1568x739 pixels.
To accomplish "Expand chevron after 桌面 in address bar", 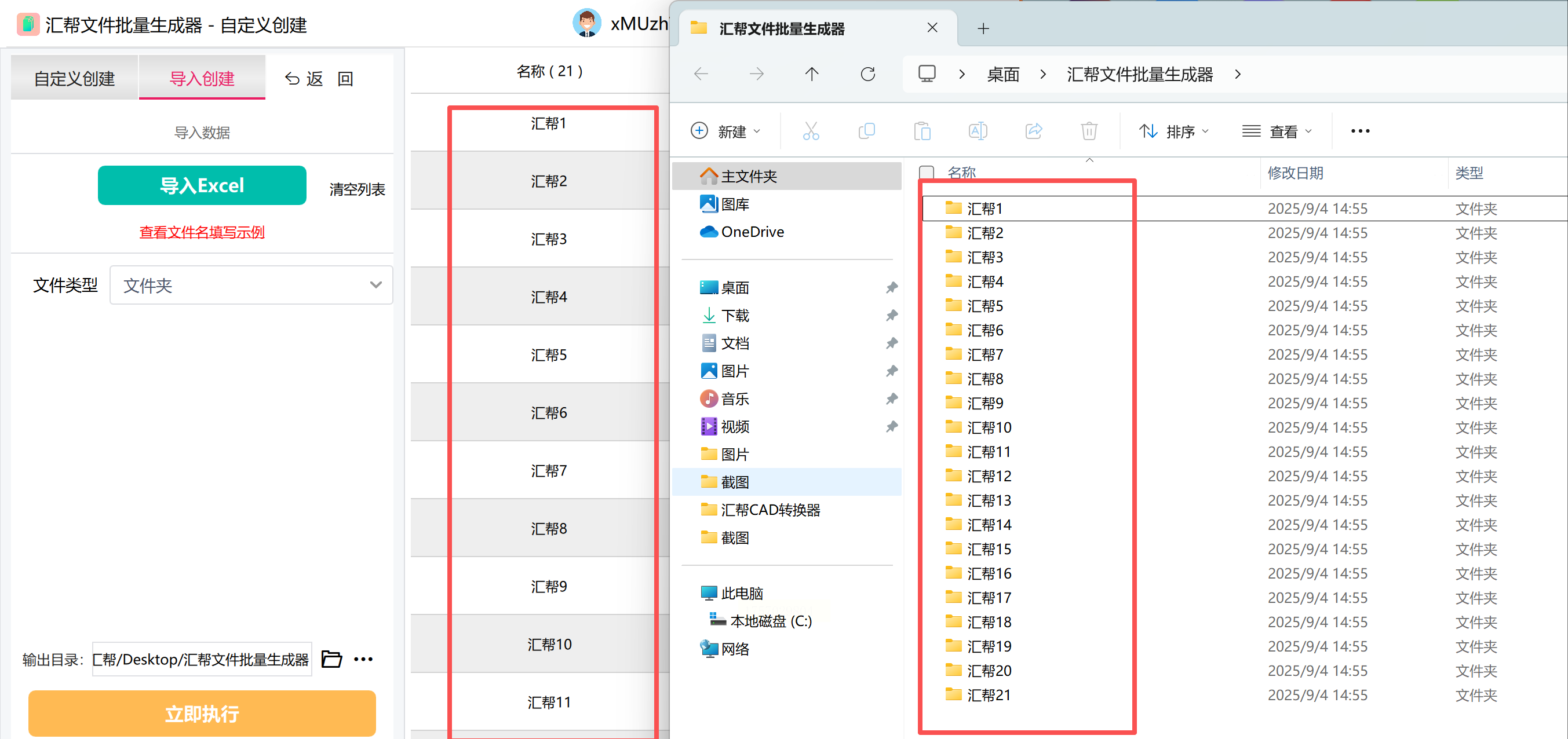I will point(1043,74).
